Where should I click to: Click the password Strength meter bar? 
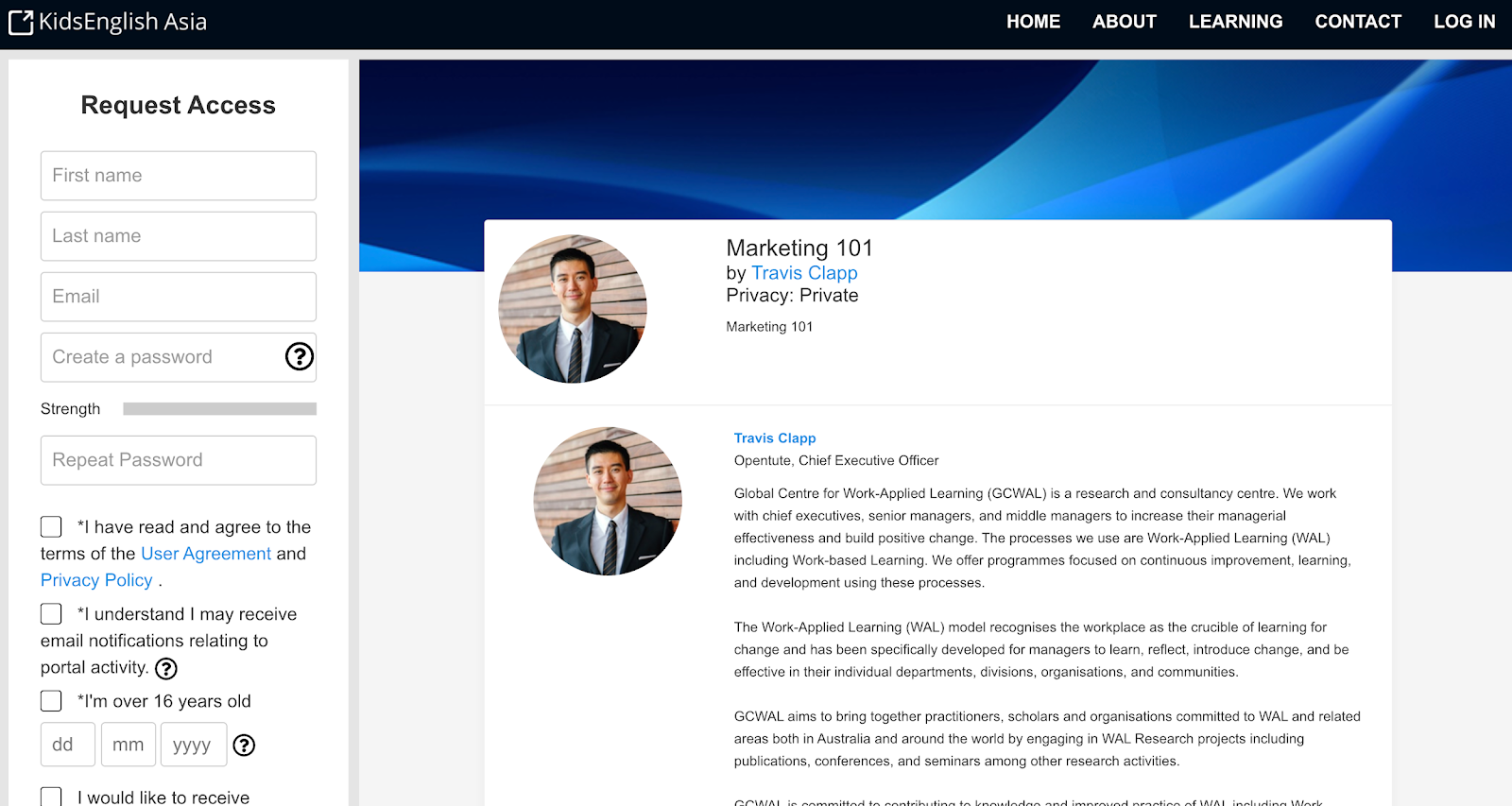219,409
